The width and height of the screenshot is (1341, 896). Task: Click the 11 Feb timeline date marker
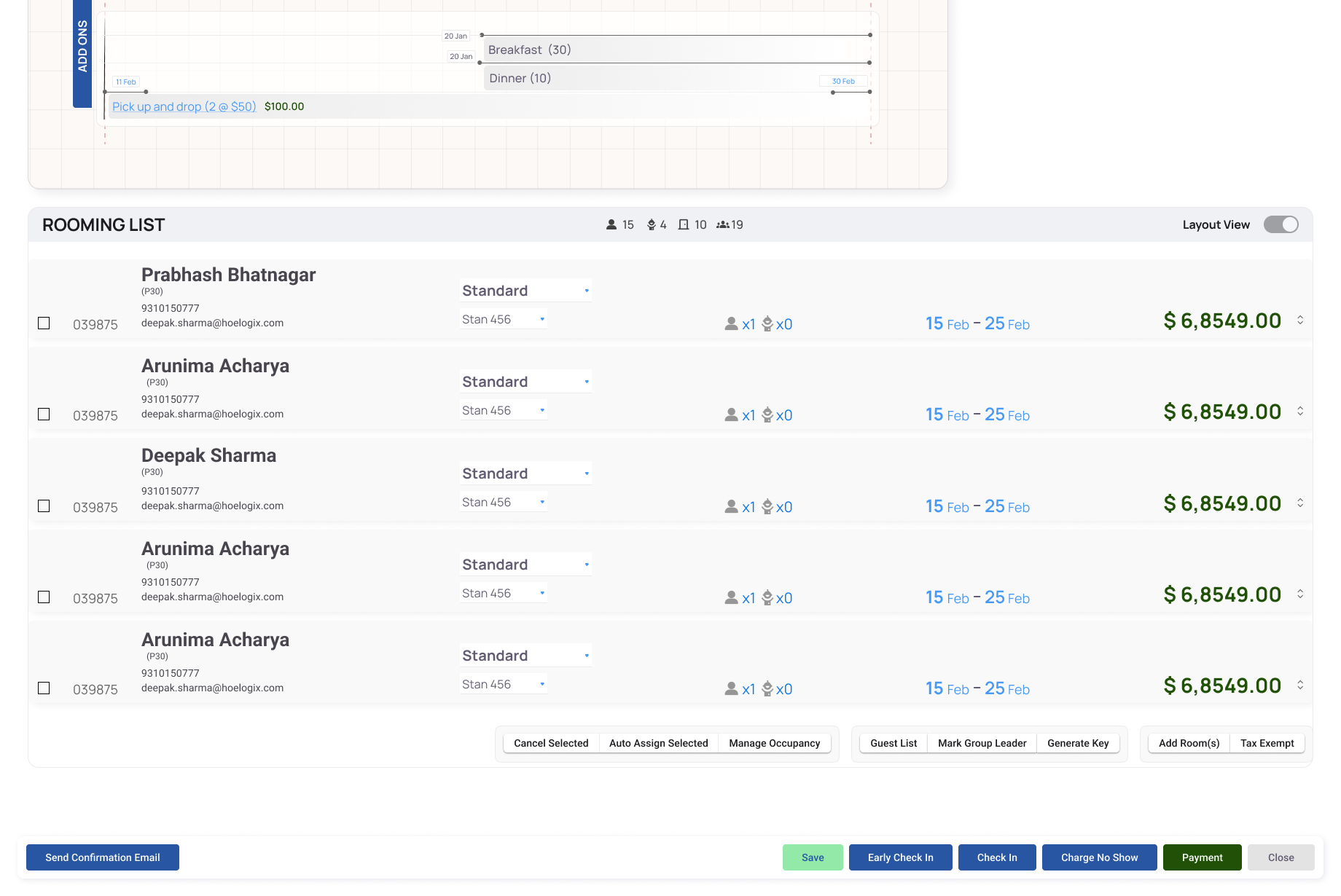(126, 82)
